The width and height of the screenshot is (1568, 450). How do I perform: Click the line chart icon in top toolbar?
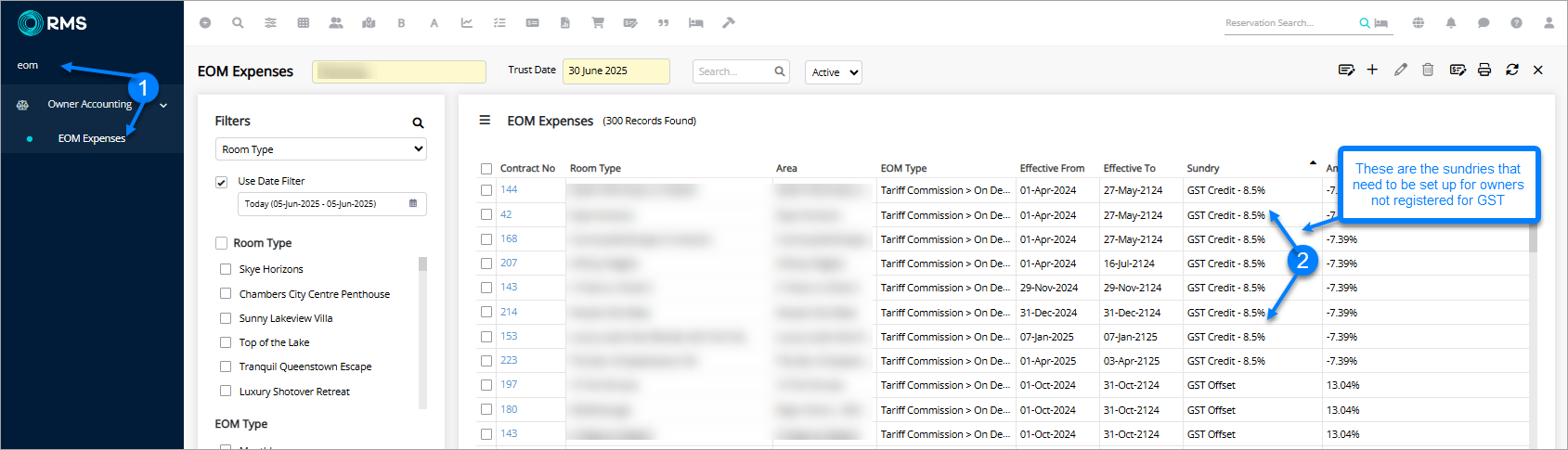467,23
